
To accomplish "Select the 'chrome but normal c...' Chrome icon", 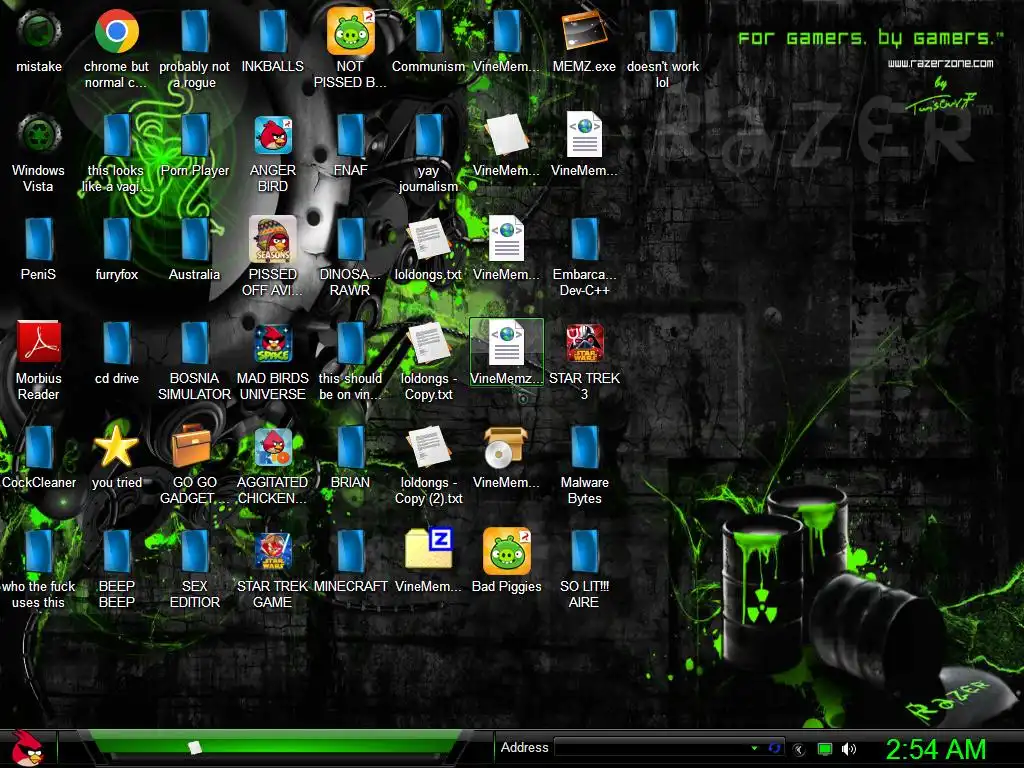I will 116,30.
